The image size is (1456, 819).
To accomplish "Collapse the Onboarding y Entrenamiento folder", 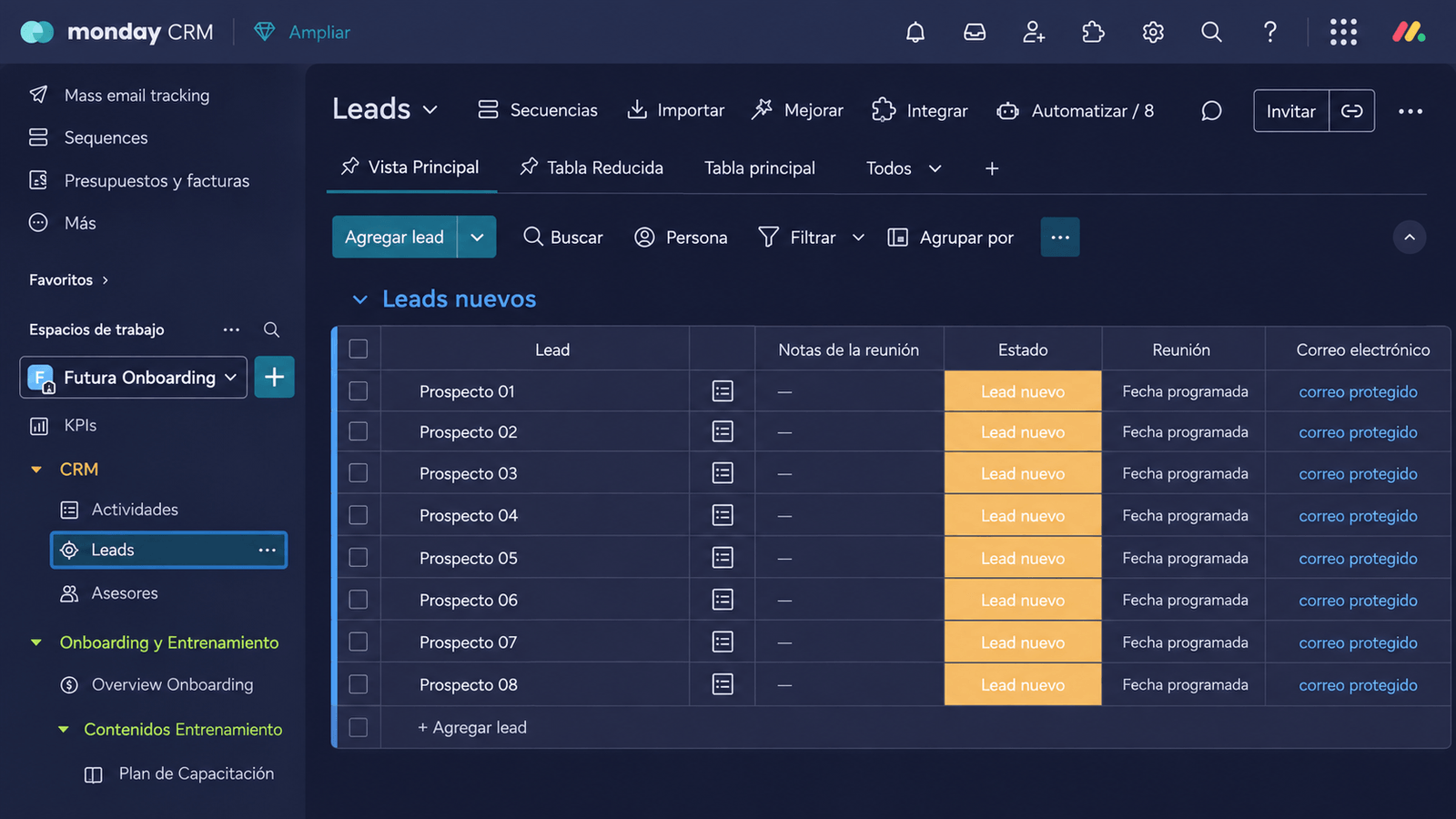I will click(36, 642).
